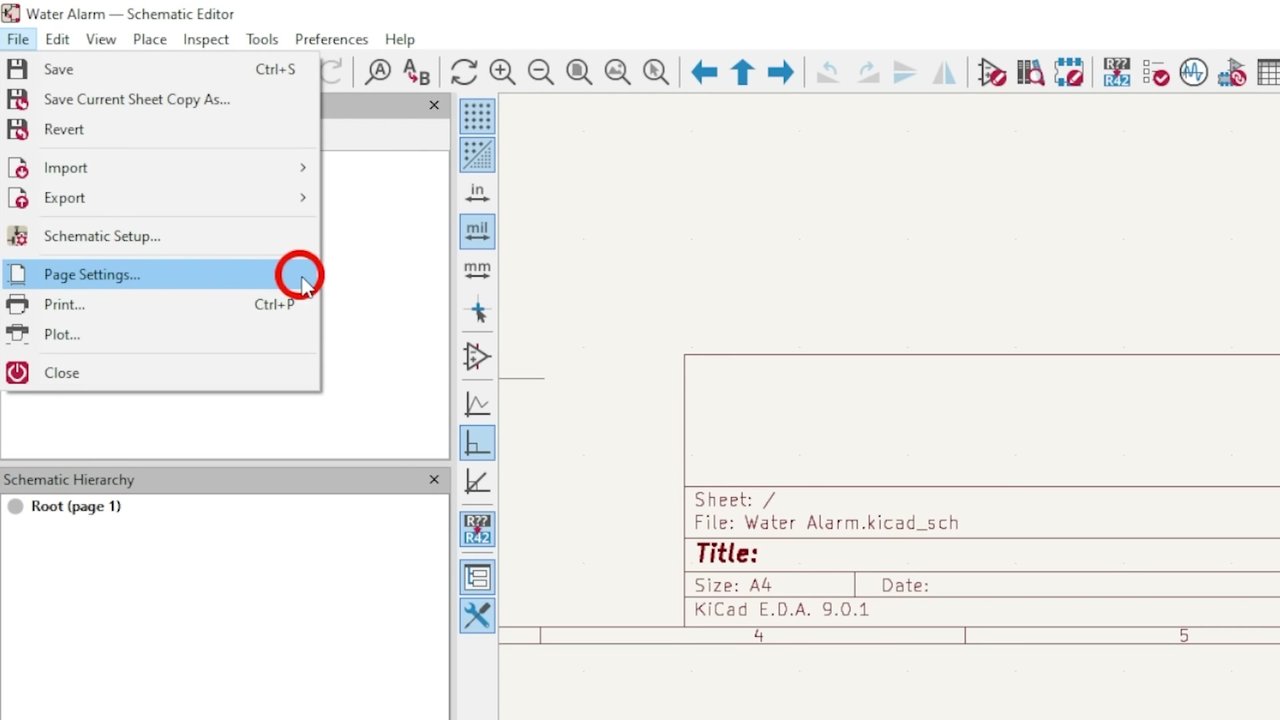Click Save in the File menu
Viewport: 1280px width, 720px height.
160,69
